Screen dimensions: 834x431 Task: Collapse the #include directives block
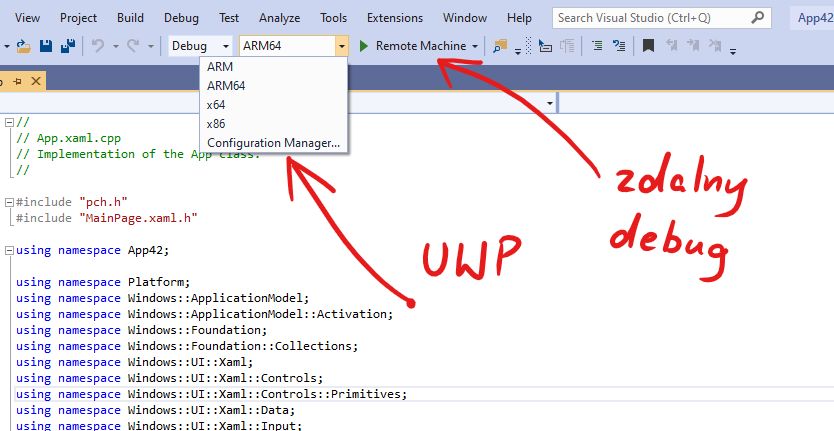pyautogui.click(x=9, y=202)
